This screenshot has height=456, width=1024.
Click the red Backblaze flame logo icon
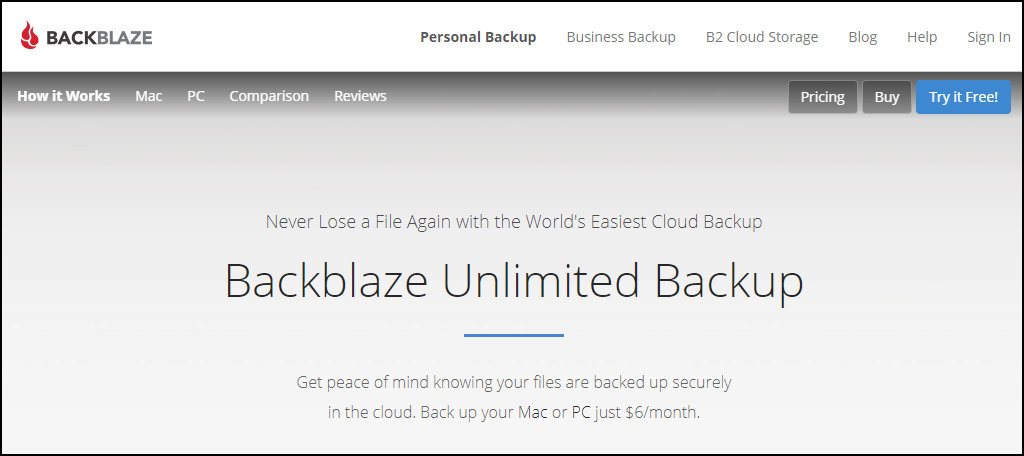[29, 36]
